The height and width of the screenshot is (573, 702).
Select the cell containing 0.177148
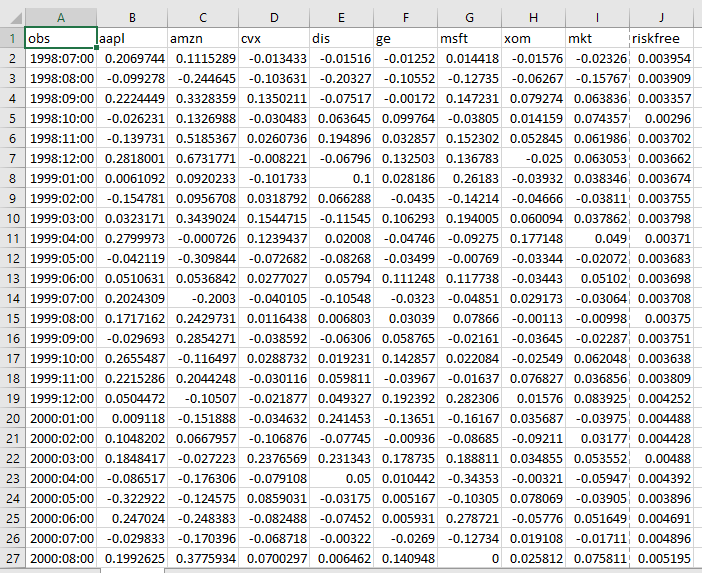point(533,239)
